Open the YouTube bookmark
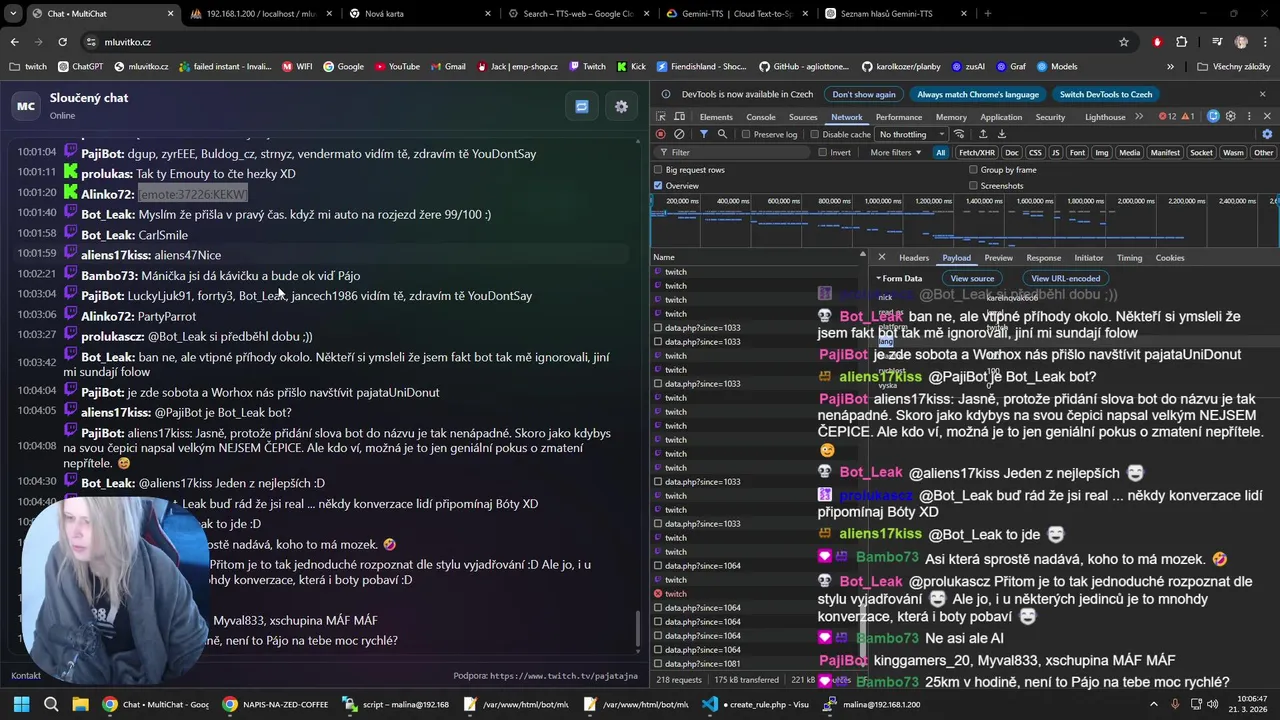The width and height of the screenshot is (1280, 720). coord(397,66)
